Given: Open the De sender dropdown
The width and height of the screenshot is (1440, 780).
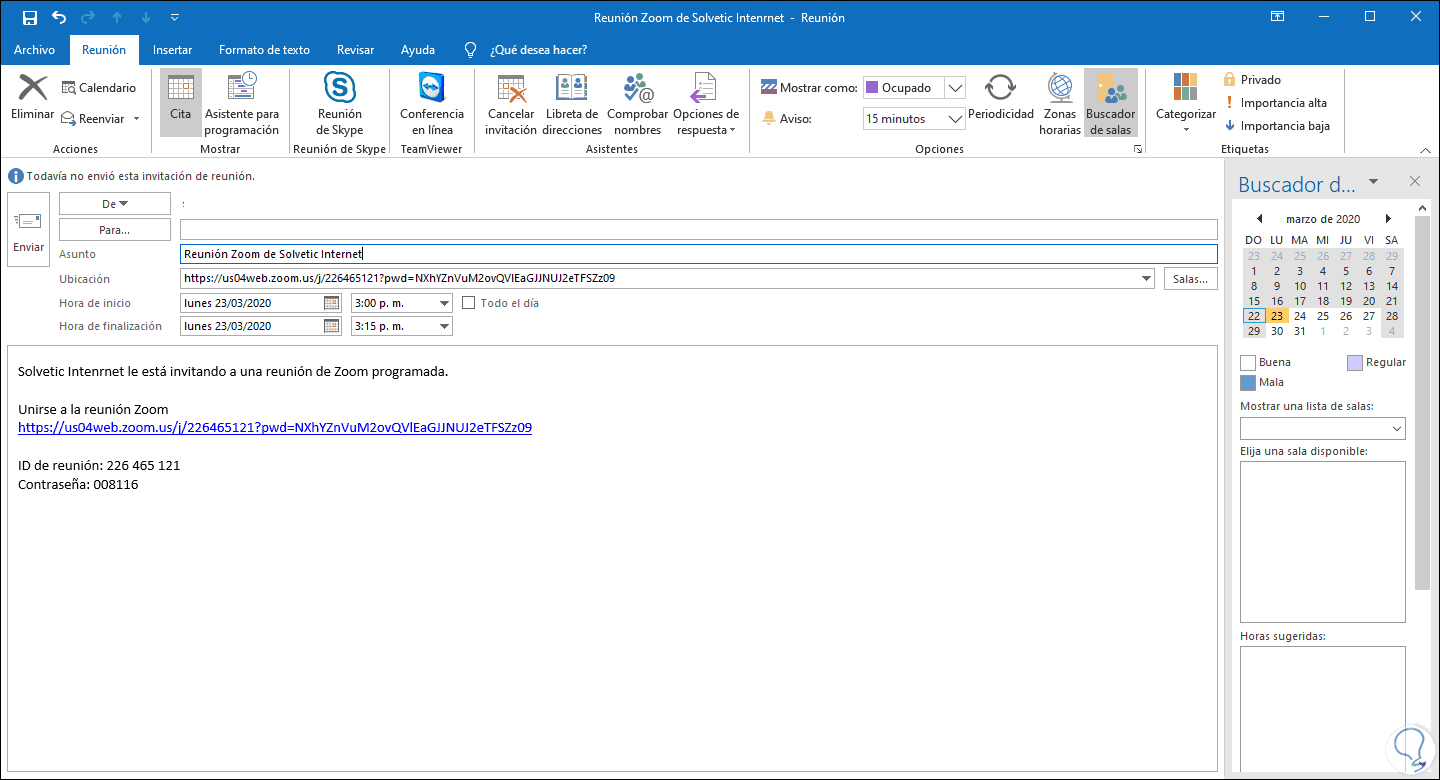Looking at the screenshot, I should [x=115, y=204].
